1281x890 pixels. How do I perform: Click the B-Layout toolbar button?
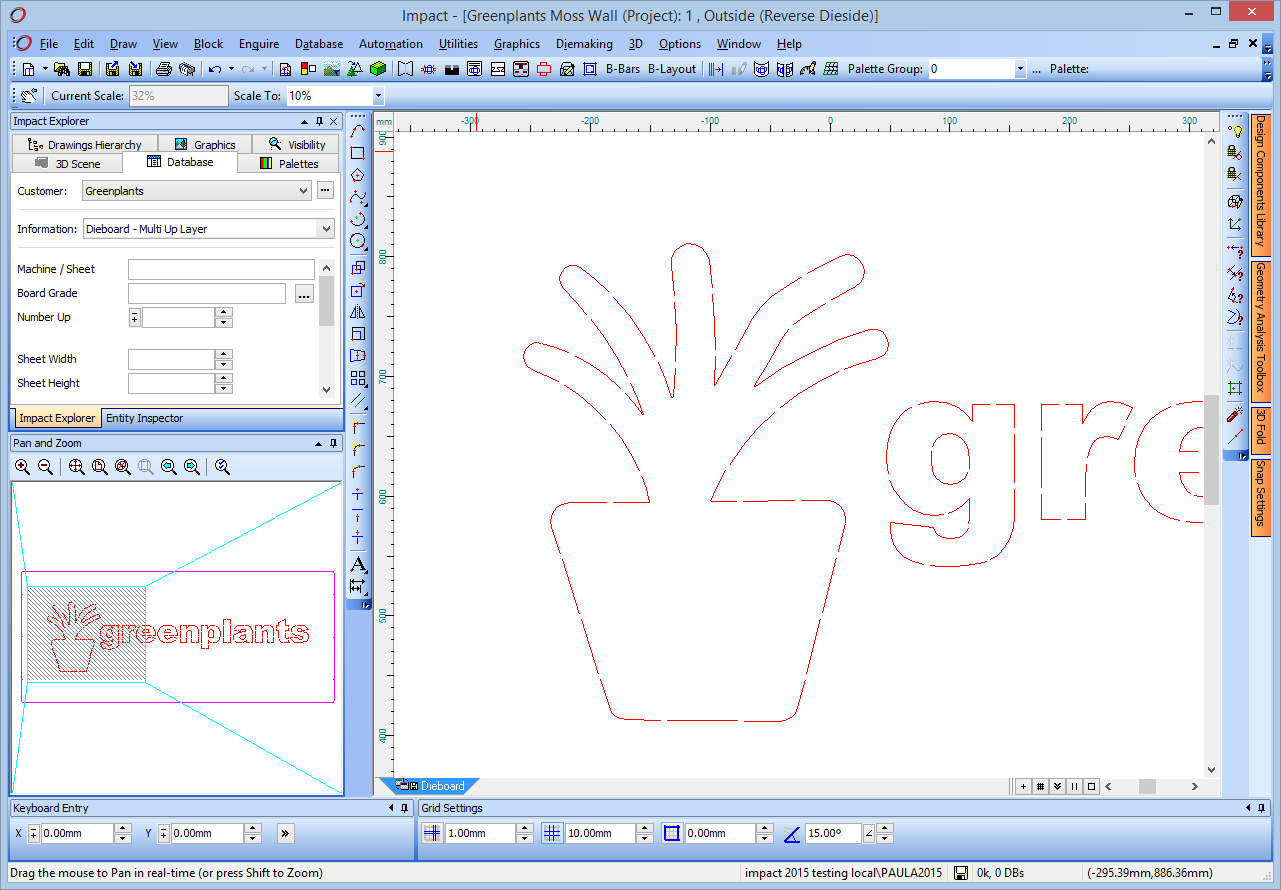(672, 69)
